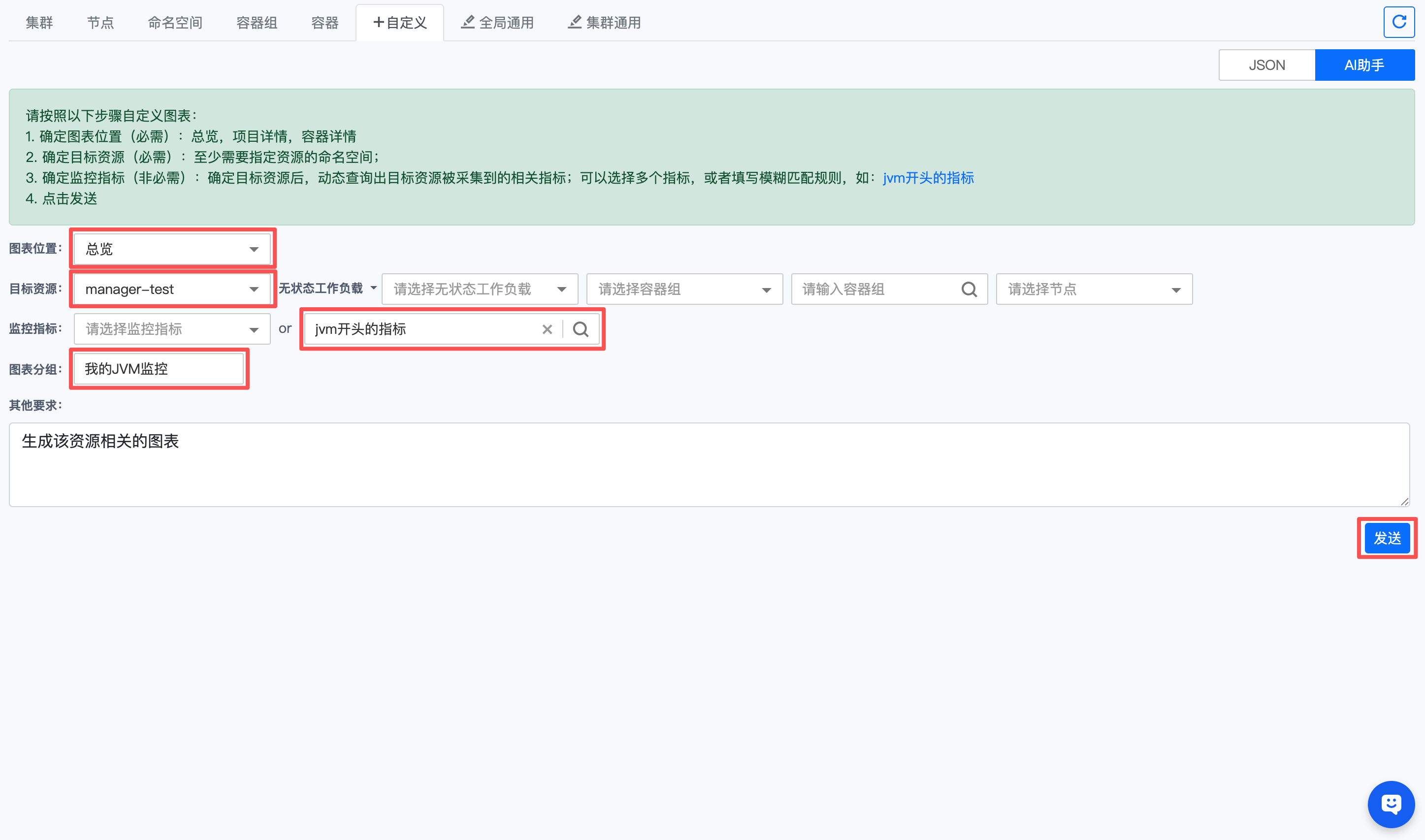
Task: Switch to JSON mode
Action: pyautogui.click(x=1266, y=65)
